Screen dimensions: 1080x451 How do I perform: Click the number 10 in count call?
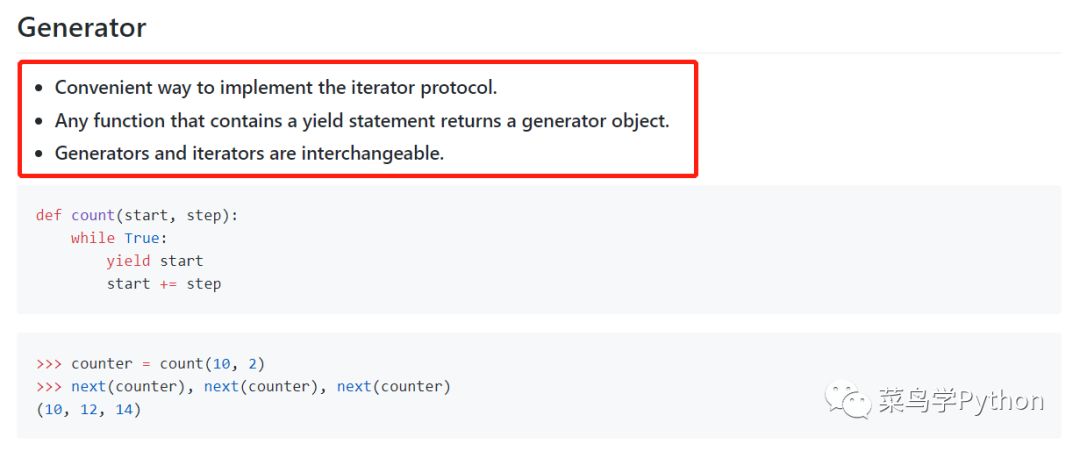tap(221, 364)
